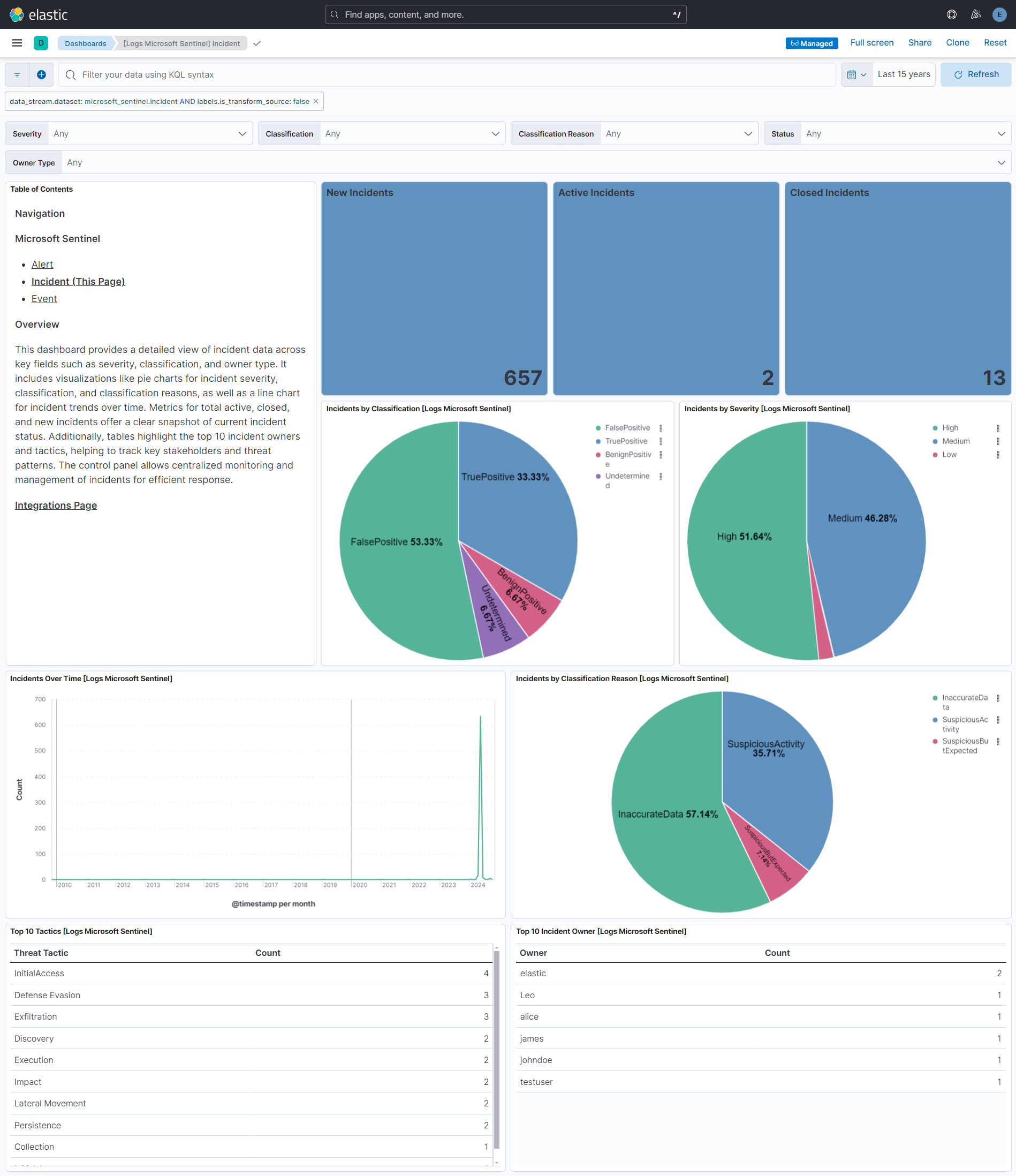Open the Owner Type dropdown
The width and height of the screenshot is (1016, 1176).
pyautogui.click(x=533, y=162)
